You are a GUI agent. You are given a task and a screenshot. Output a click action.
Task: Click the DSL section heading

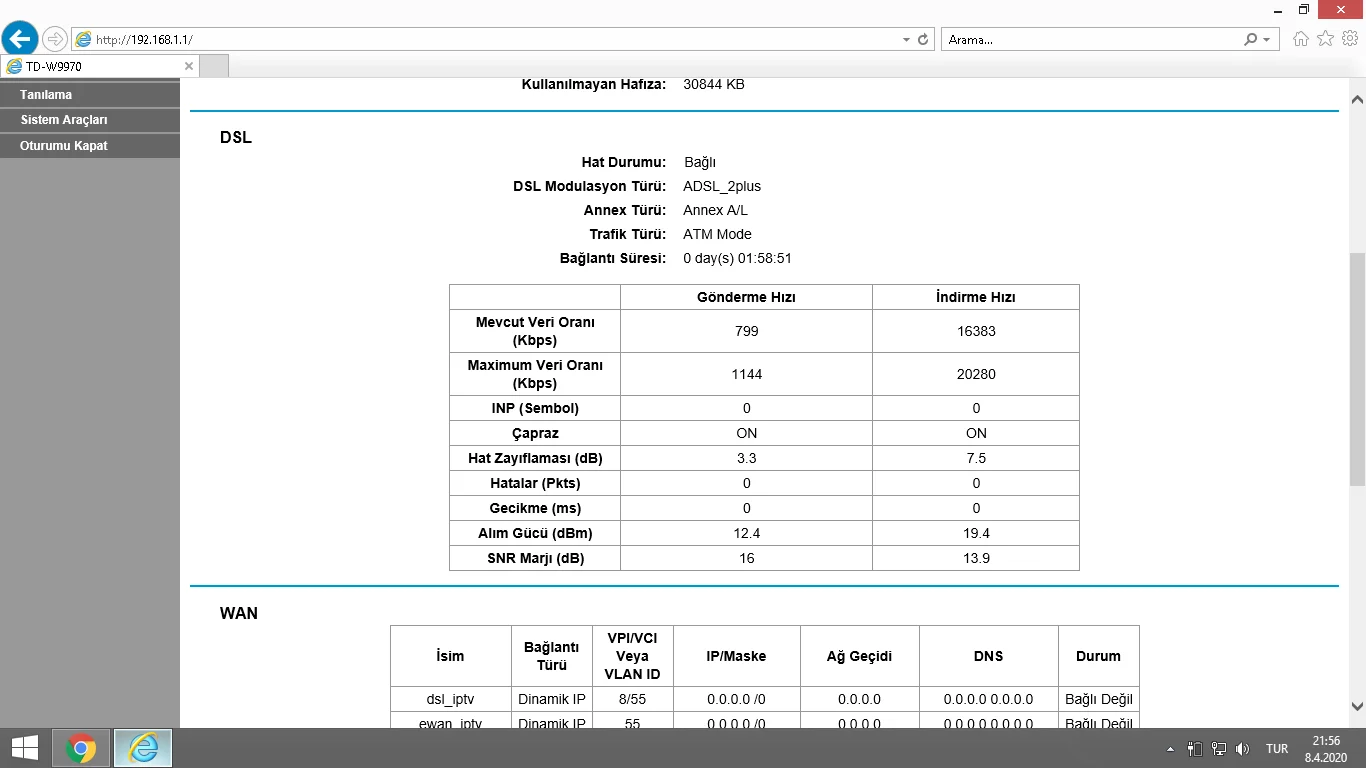pos(236,138)
